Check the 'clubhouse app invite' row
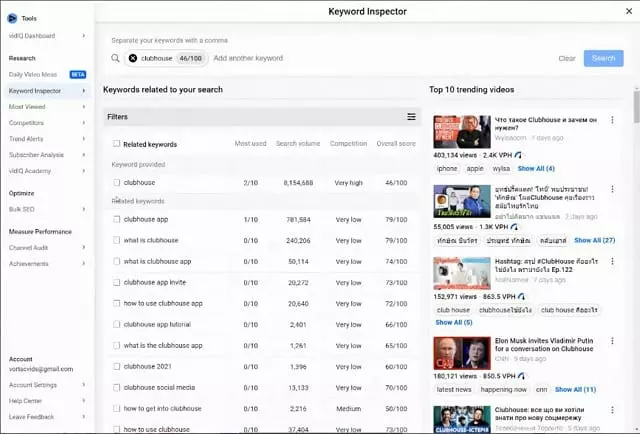The image size is (640, 434). pyautogui.click(x=116, y=282)
